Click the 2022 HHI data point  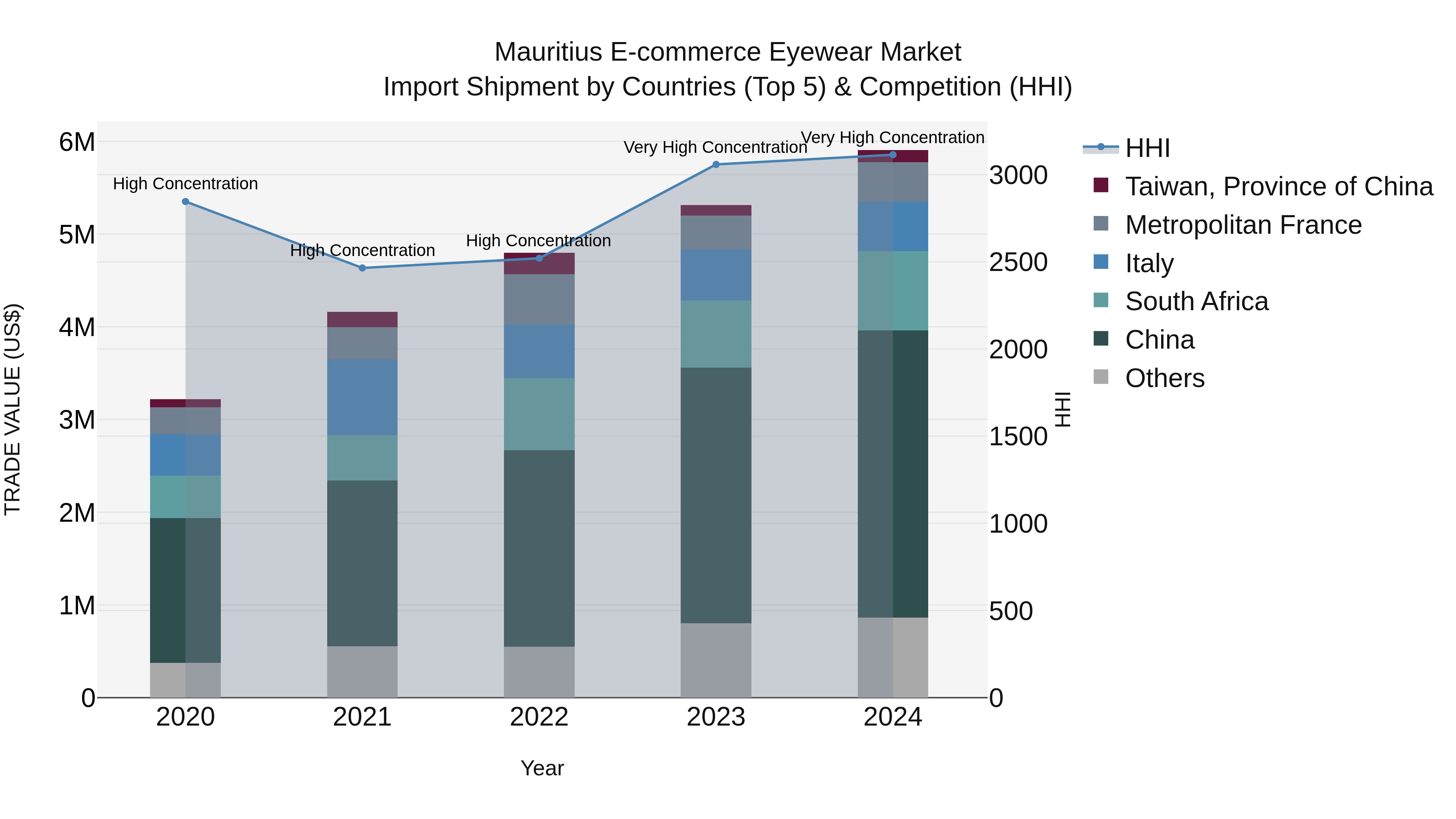click(x=539, y=258)
